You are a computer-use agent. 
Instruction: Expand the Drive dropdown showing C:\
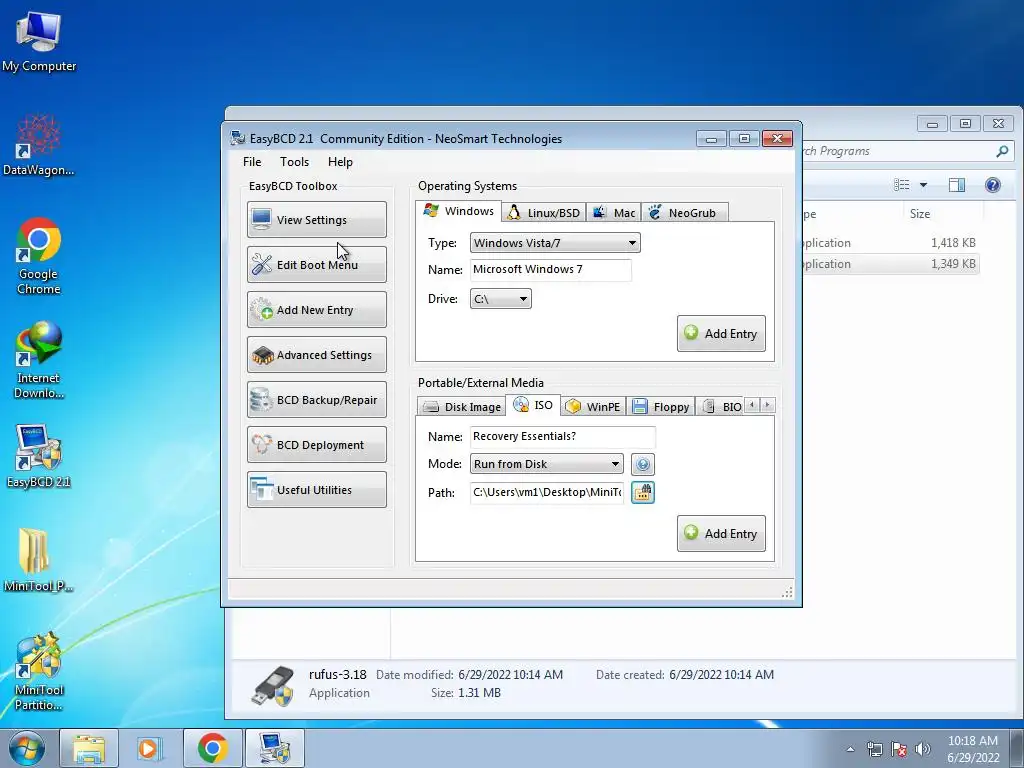[x=501, y=299]
